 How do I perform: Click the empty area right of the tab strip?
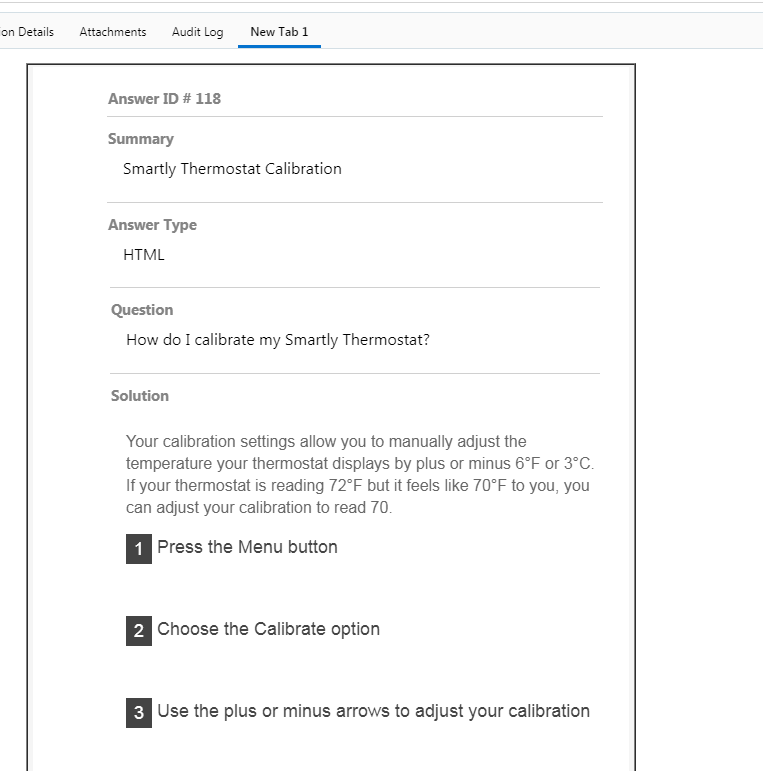(540, 32)
